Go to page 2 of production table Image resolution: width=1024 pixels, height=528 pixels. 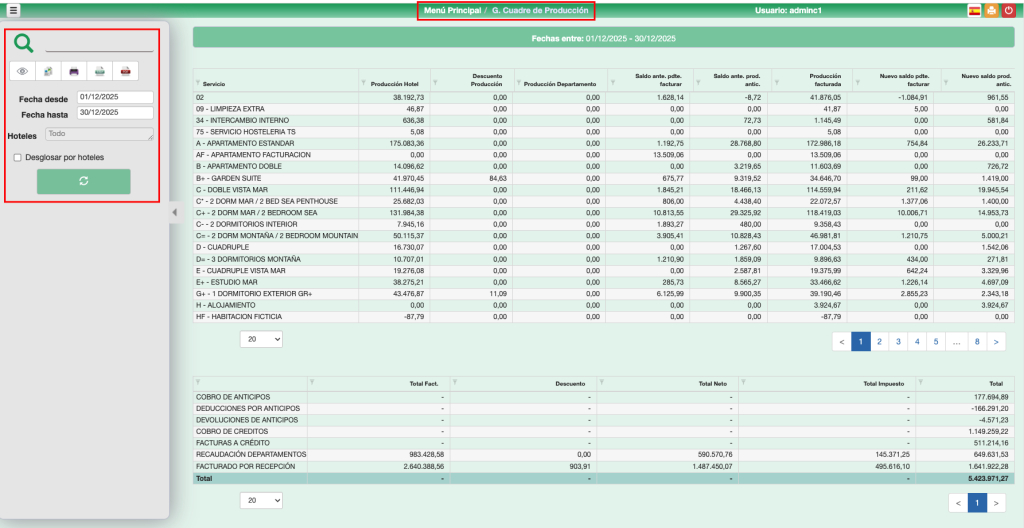click(x=879, y=342)
